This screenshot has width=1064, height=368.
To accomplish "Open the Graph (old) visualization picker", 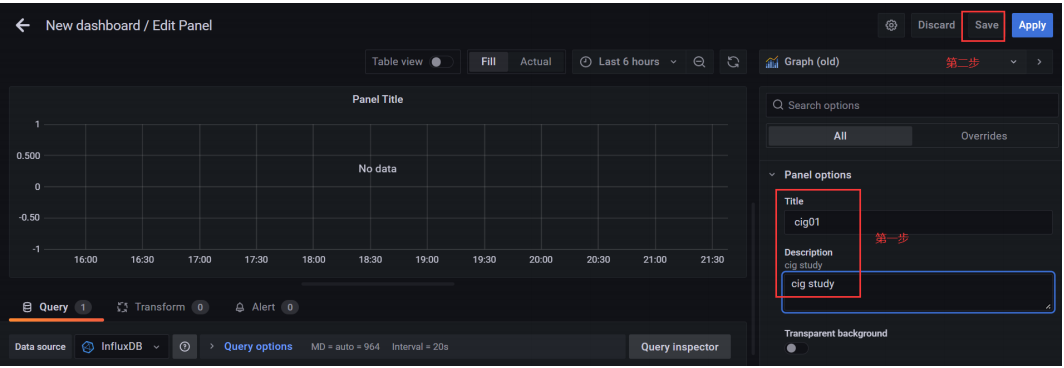I will pos(892,62).
